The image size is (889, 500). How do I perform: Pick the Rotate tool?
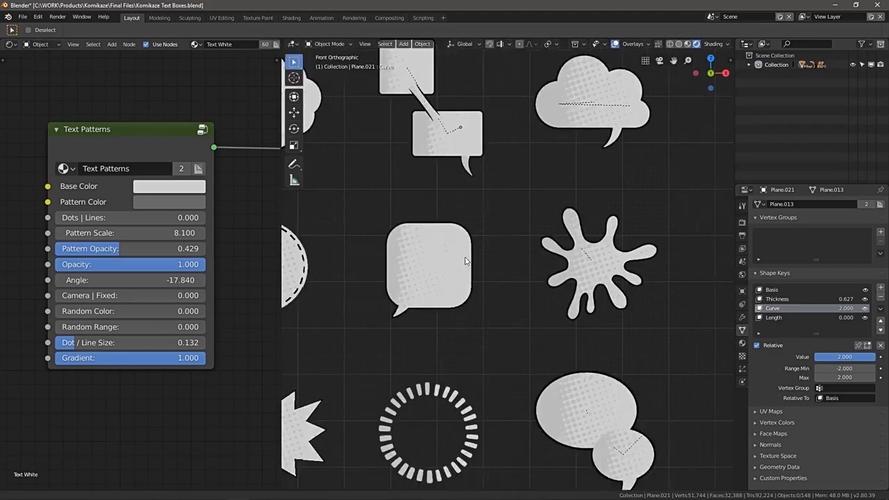click(x=294, y=129)
